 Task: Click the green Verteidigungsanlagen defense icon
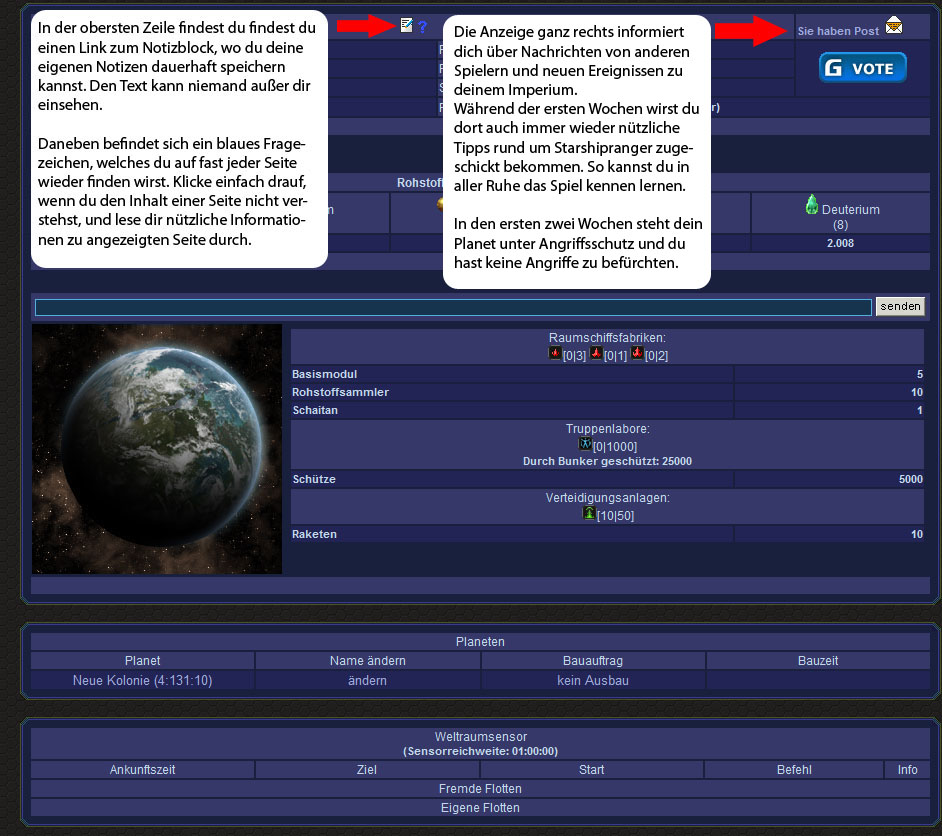point(589,513)
